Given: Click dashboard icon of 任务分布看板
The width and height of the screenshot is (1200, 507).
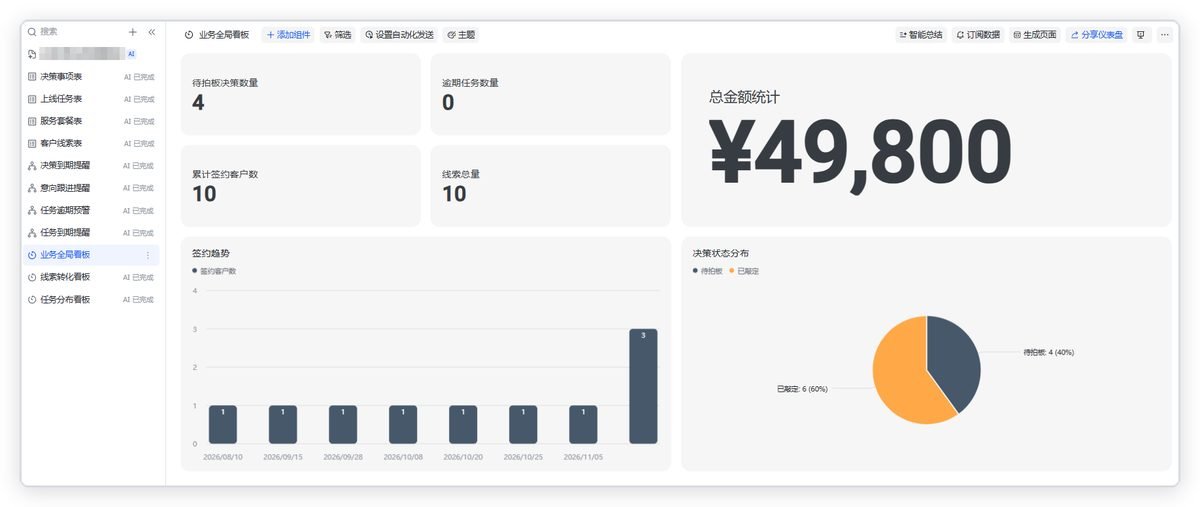Looking at the screenshot, I should tap(32, 299).
